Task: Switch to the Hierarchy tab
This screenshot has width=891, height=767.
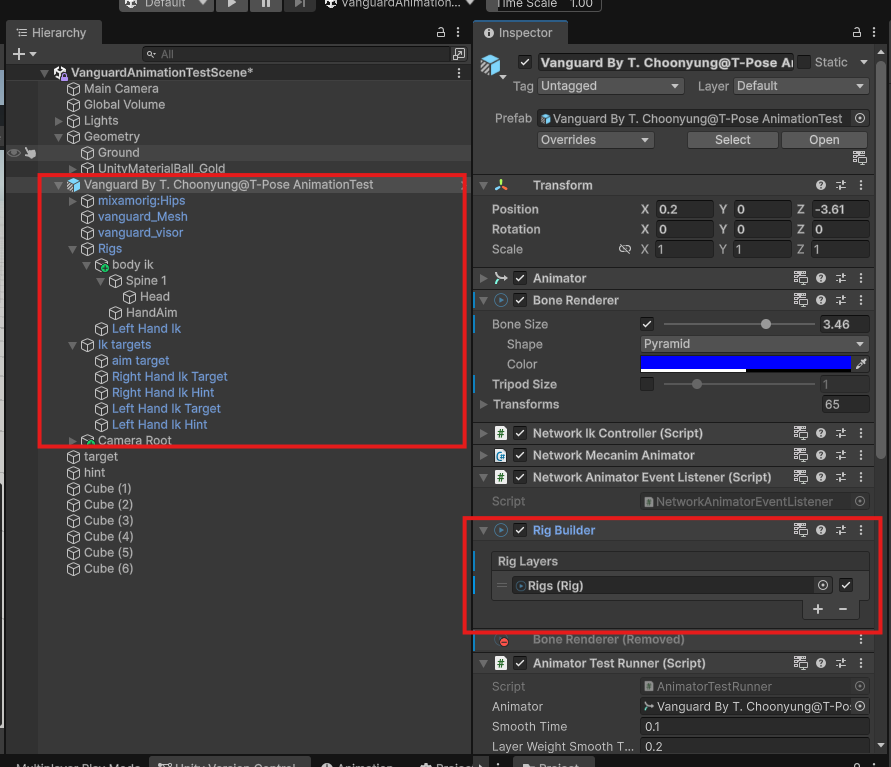Action: click(53, 33)
